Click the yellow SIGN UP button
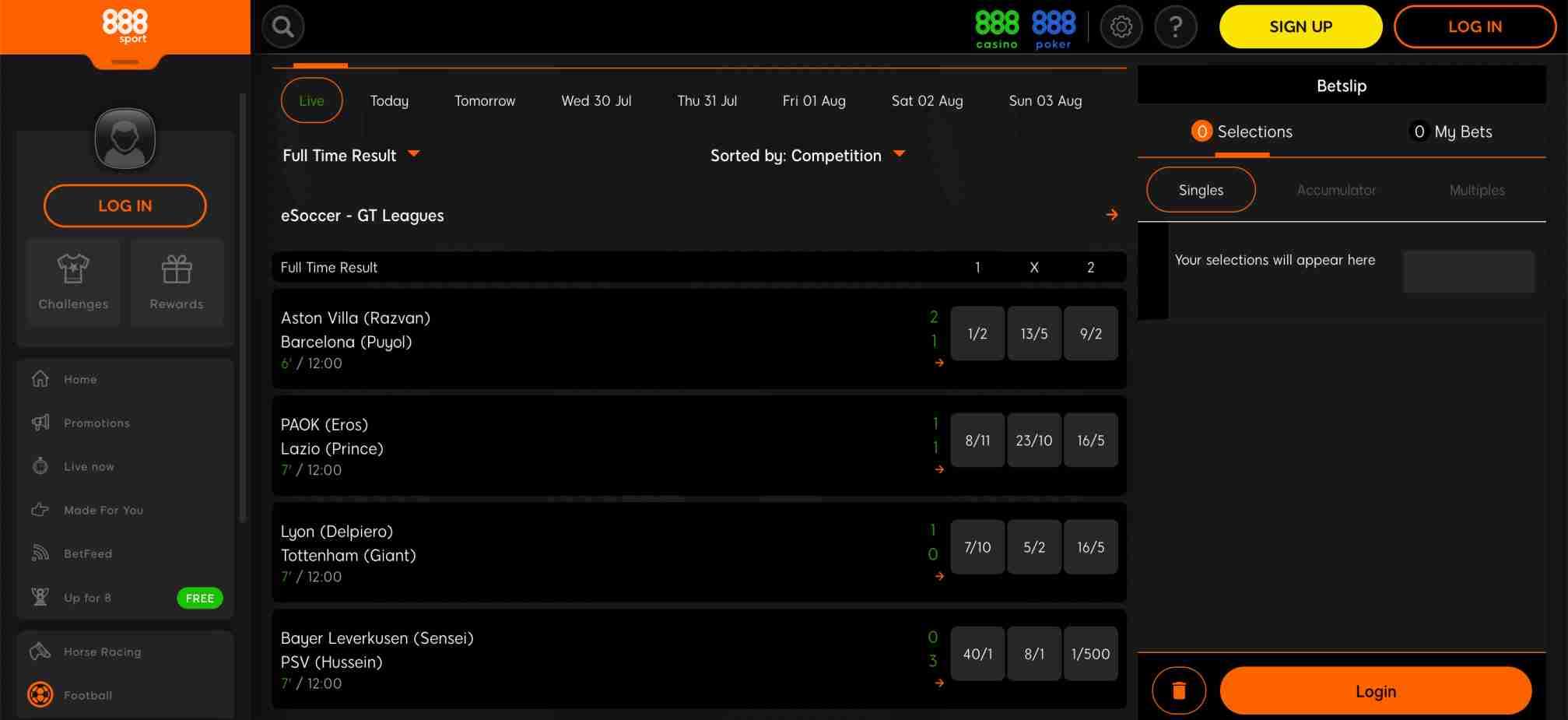 click(x=1300, y=26)
